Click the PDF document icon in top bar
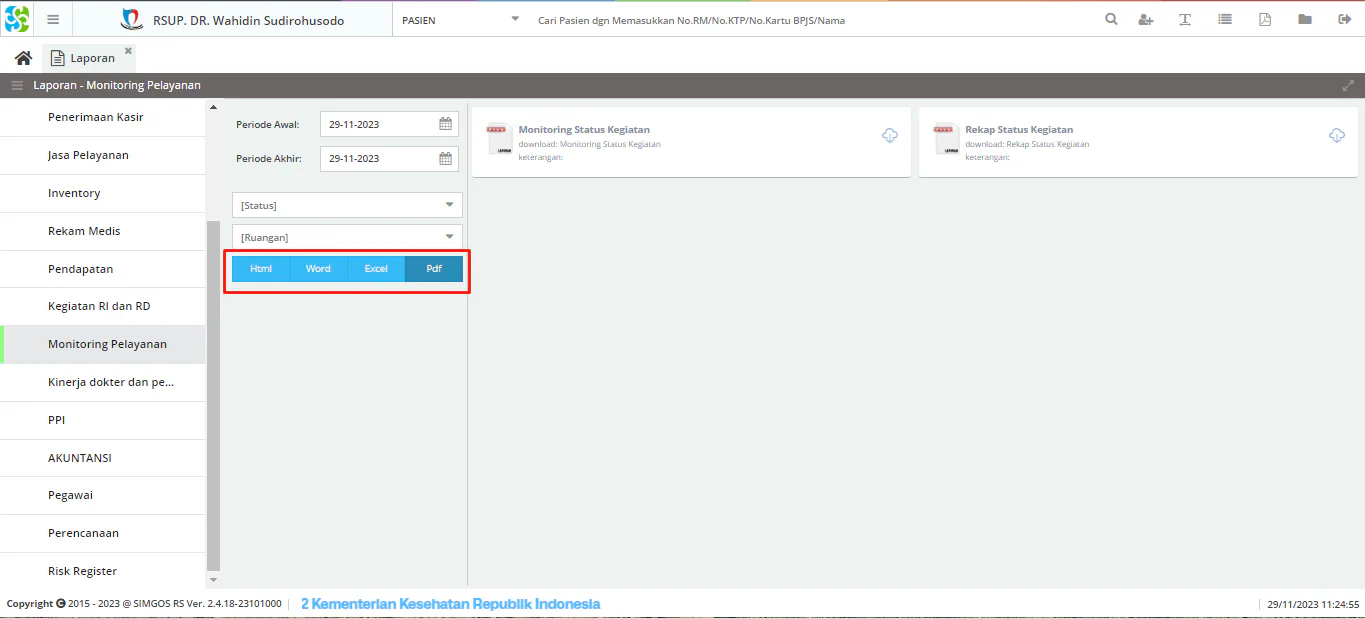Viewport: 1365px width, 619px height. click(x=1265, y=19)
